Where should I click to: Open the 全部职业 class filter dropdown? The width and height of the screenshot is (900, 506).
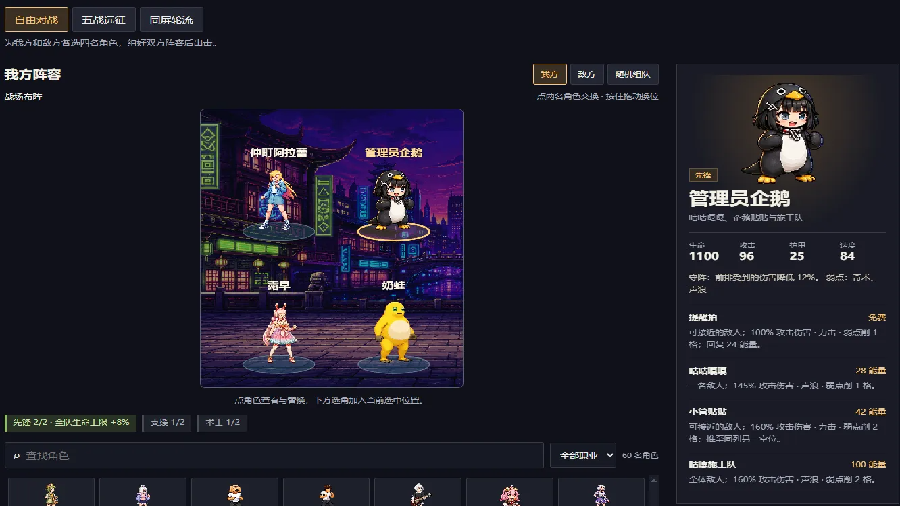(x=583, y=456)
